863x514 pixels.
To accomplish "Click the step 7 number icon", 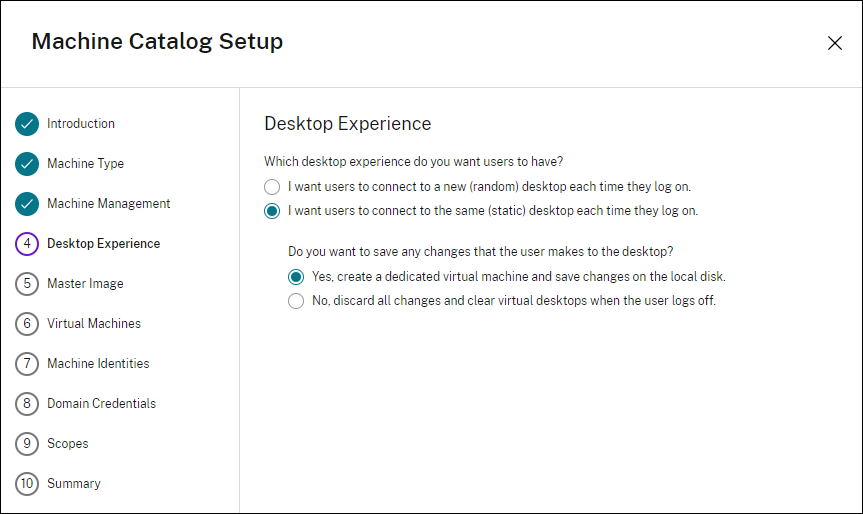I will [x=27, y=364].
